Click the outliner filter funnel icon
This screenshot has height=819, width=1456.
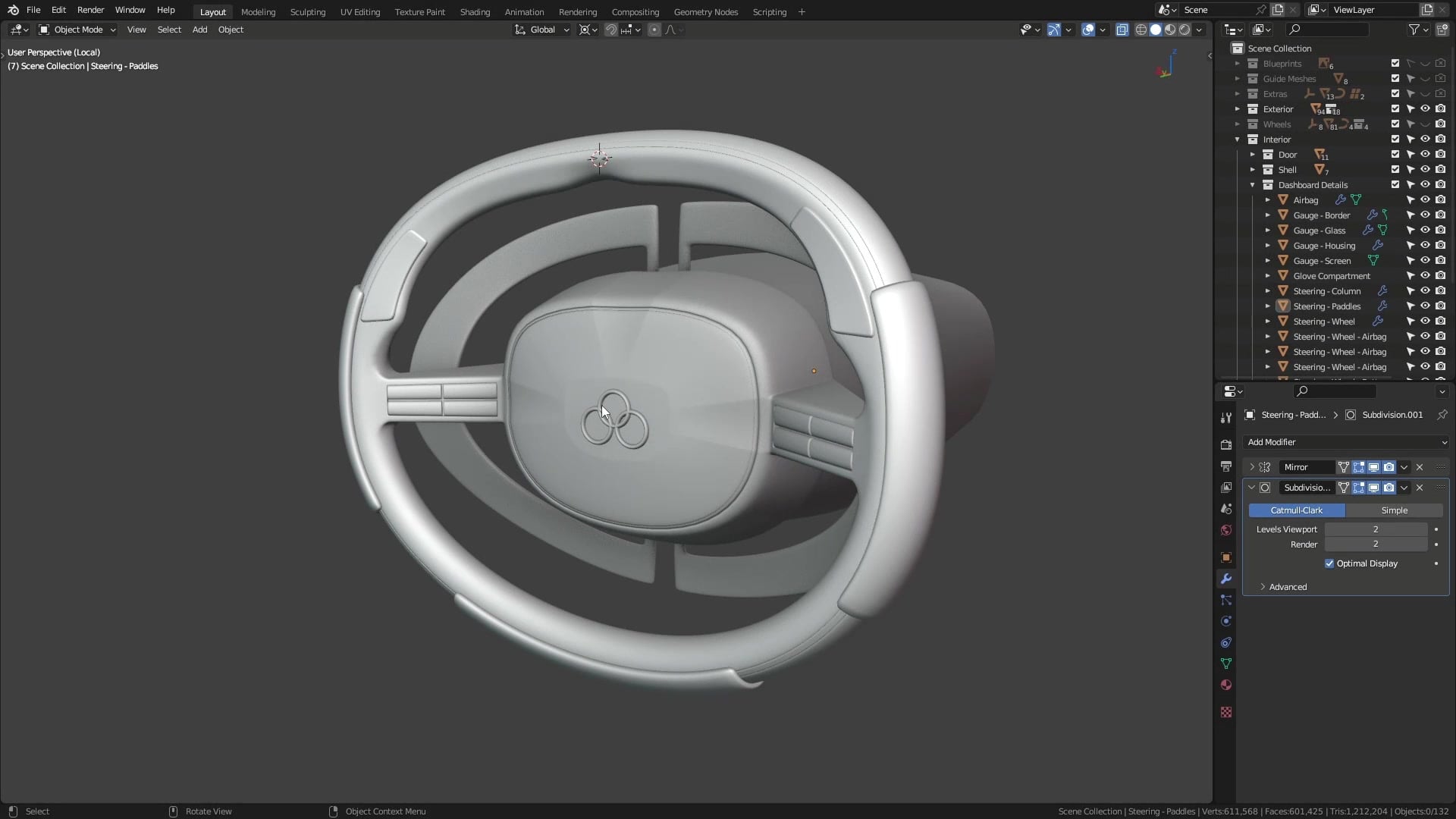[x=1414, y=30]
